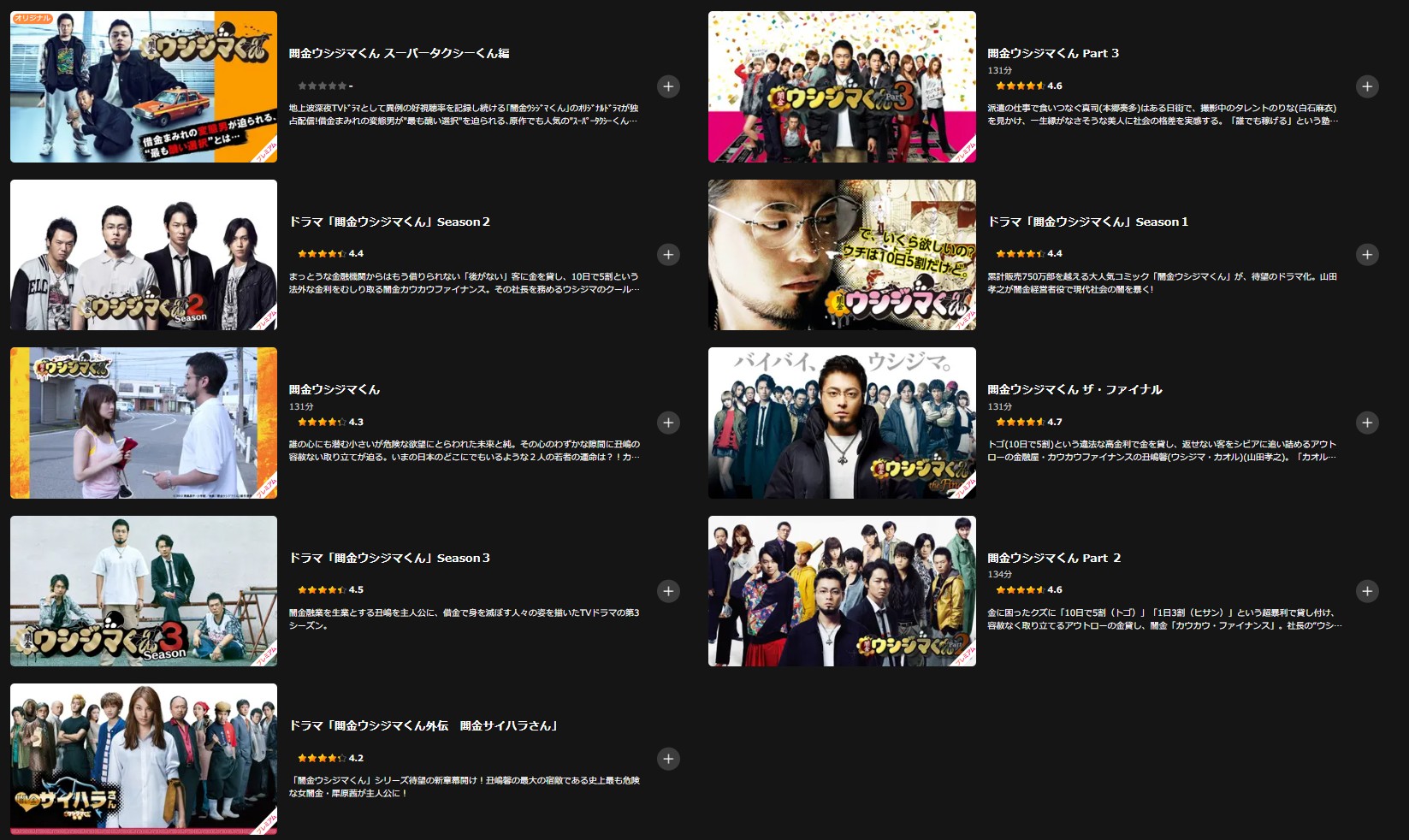
Task: Click description starting 地上波深夜TVドラマとして
Action: tap(465, 115)
